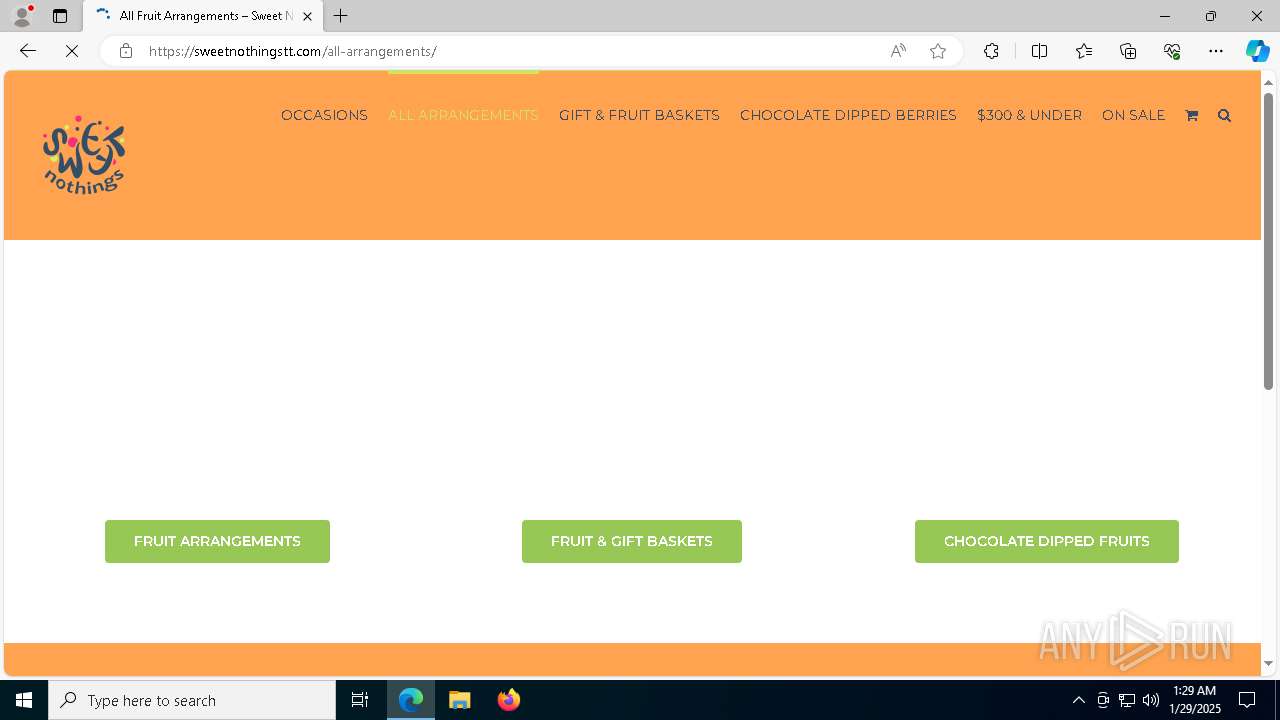Screen dimensions: 1280x720
Task: Open the site search magnifier icon
Action: pyautogui.click(x=1224, y=115)
